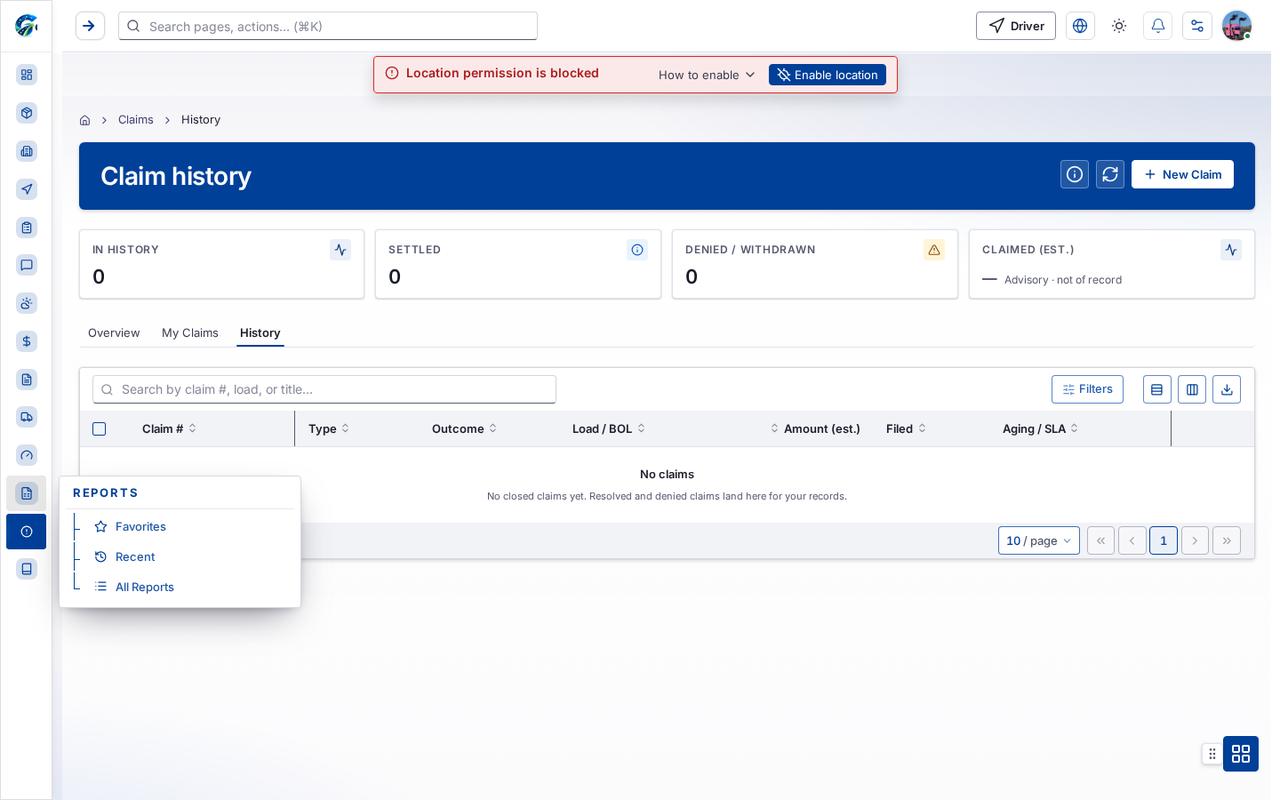Screen dimensions: 1280x800
Task: Open the 10 / page size dropdown
Action: click(x=1039, y=541)
